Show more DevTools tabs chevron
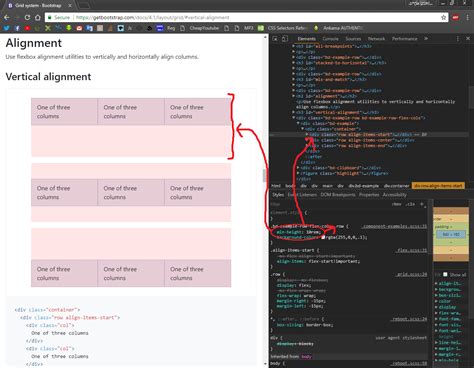 [426, 39]
